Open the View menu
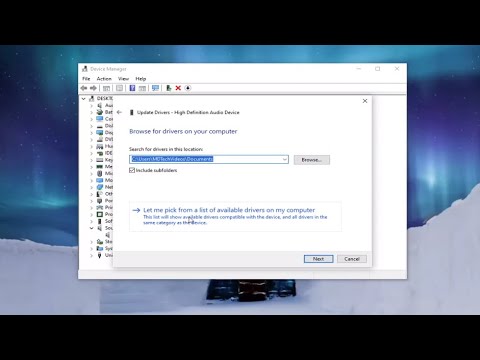Viewport: 480px width, 360px height. [123, 79]
